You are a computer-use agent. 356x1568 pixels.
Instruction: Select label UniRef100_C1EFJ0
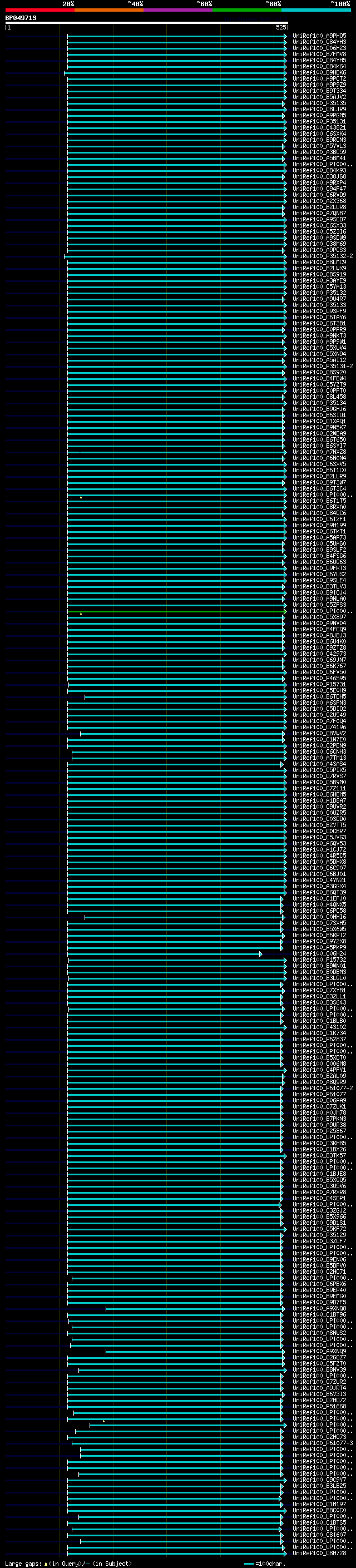click(x=319, y=898)
